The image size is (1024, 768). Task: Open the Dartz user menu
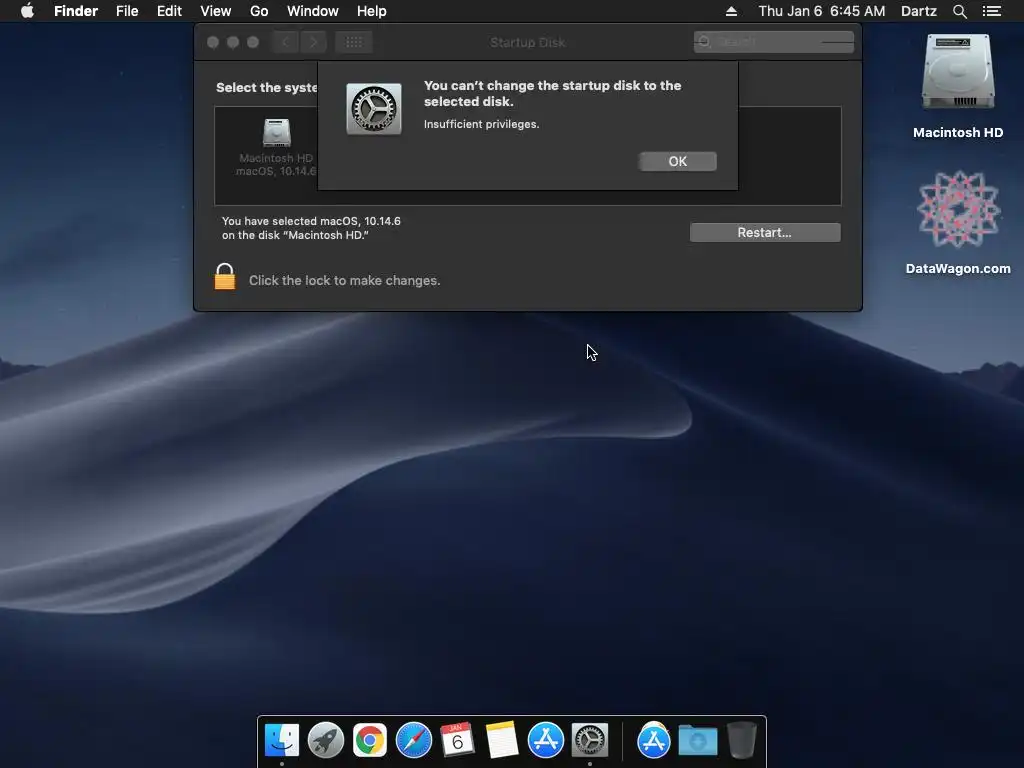click(x=919, y=11)
